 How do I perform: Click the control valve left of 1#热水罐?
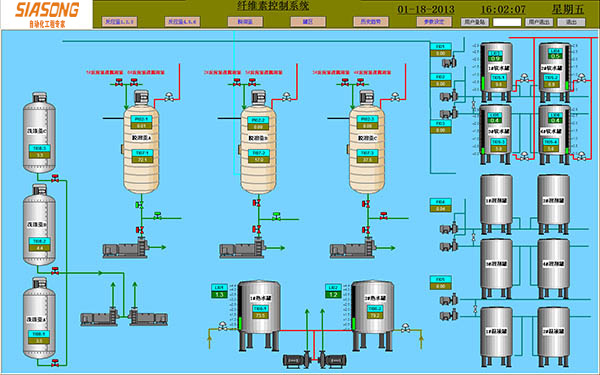222,326
